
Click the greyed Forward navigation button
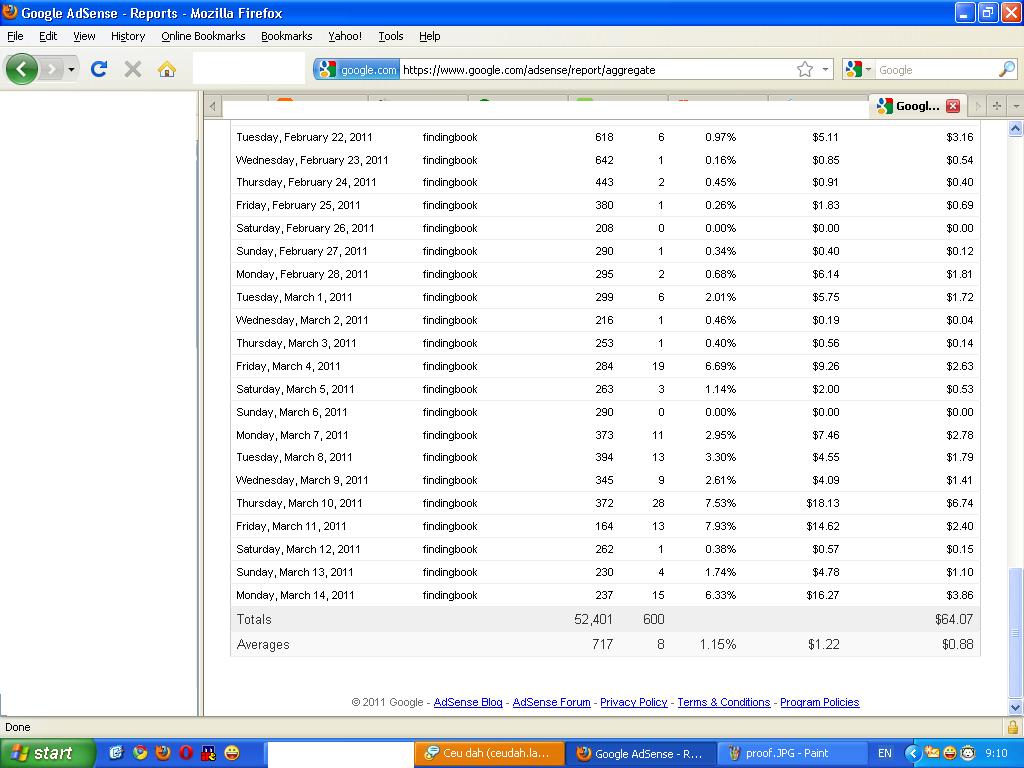click(x=51, y=69)
